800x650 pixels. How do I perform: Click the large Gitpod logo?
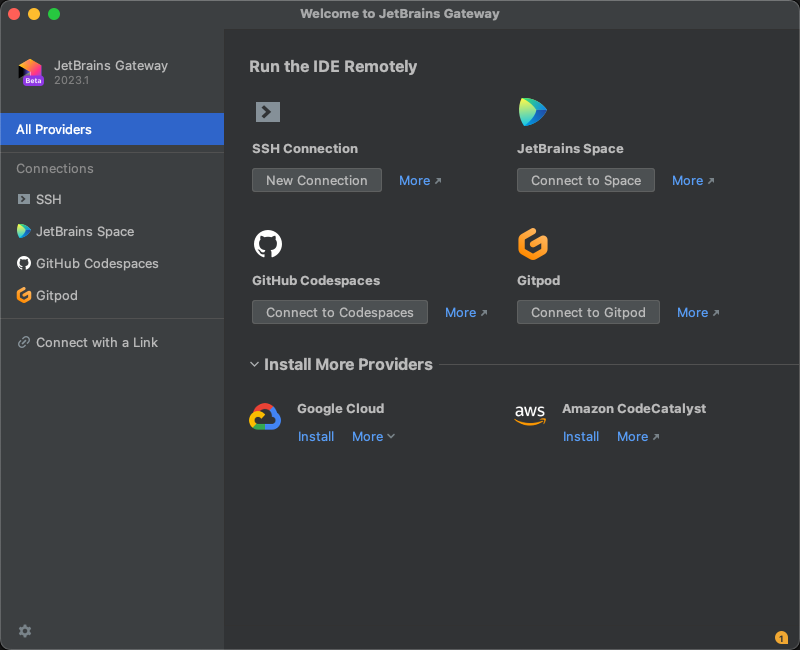[533, 244]
